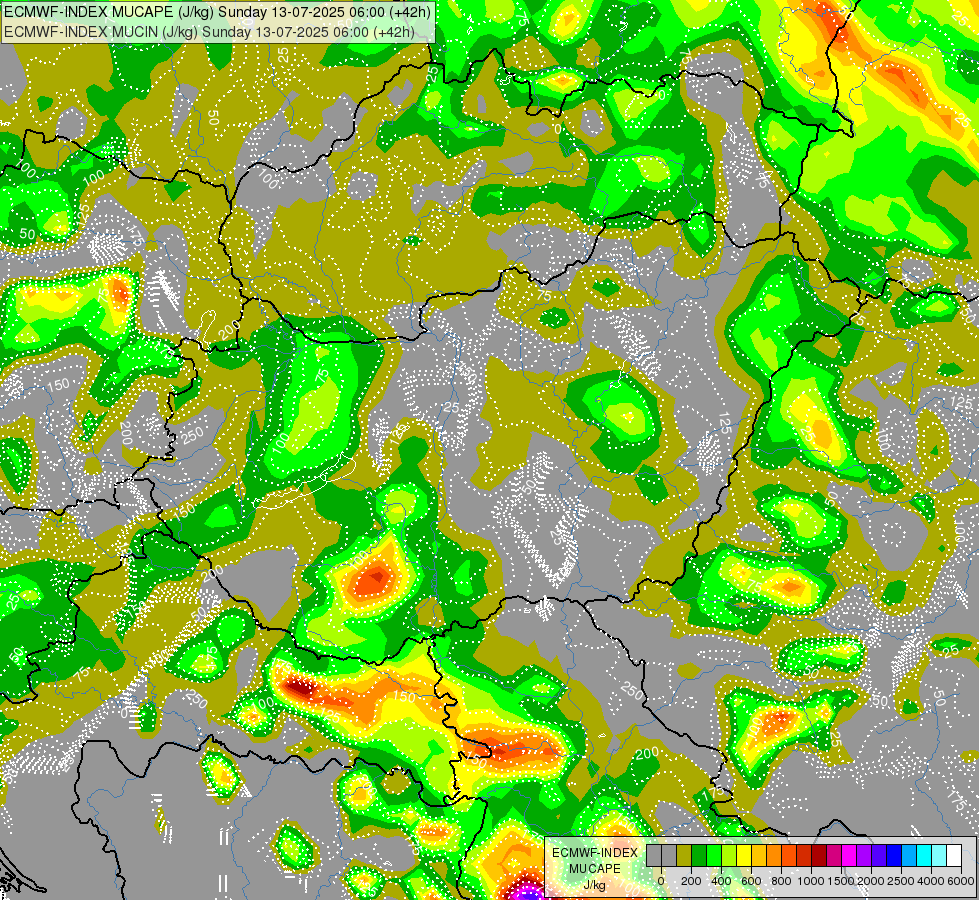The height and width of the screenshot is (900, 979).
Task: Click the J/kg unit label in legend
Action: click(594, 885)
